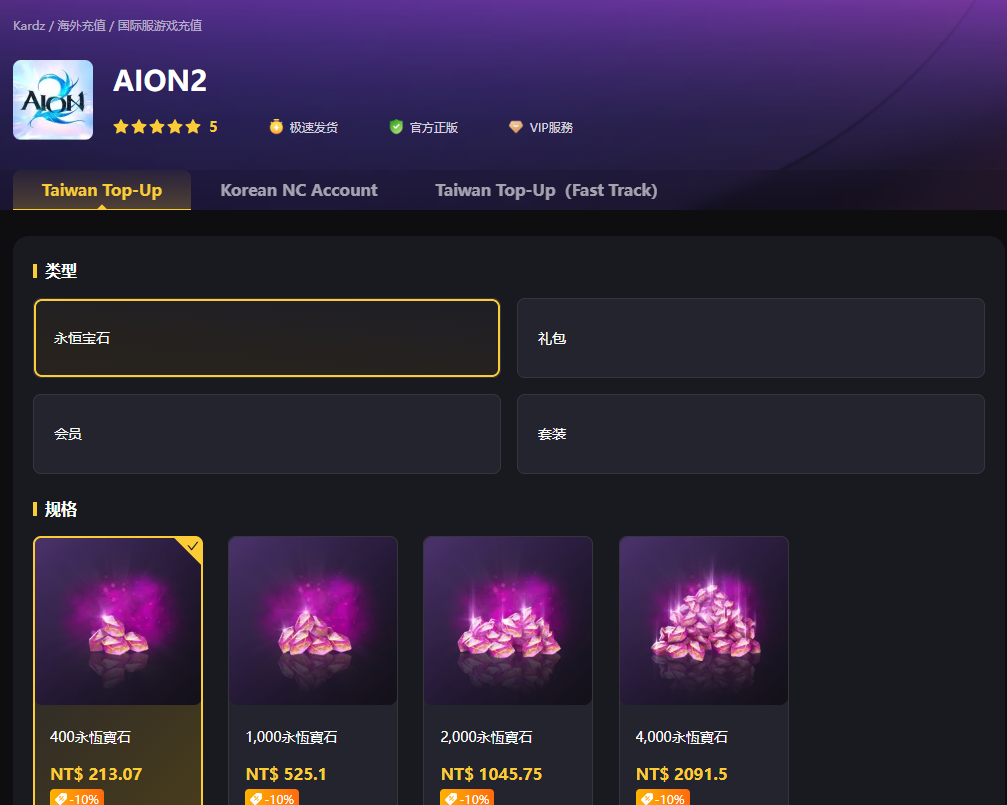Open the Taiwan Top-Up tab

click(102, 190)
